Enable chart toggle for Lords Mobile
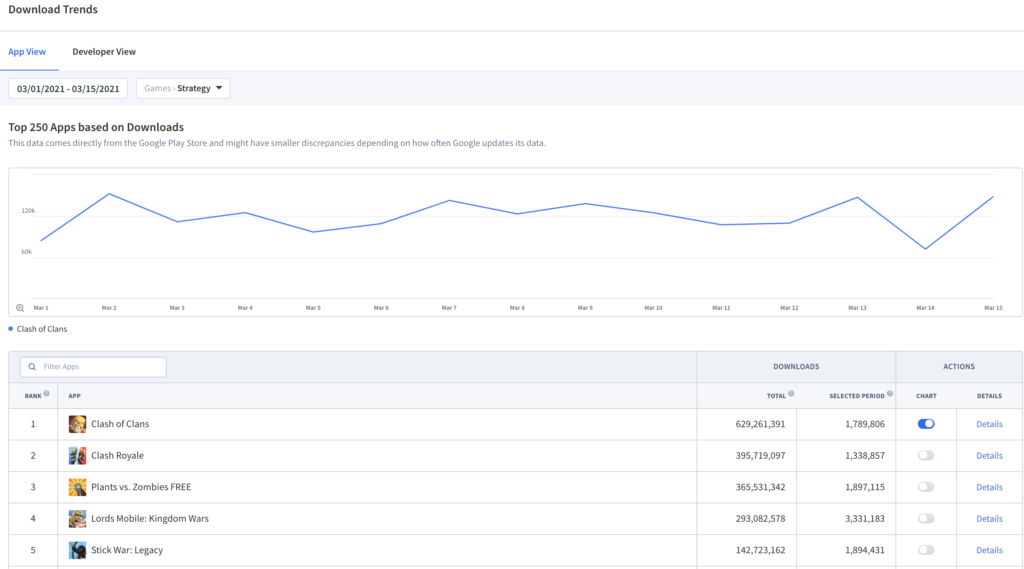Viewport: 1024px width, 569px height. point(925,519)
